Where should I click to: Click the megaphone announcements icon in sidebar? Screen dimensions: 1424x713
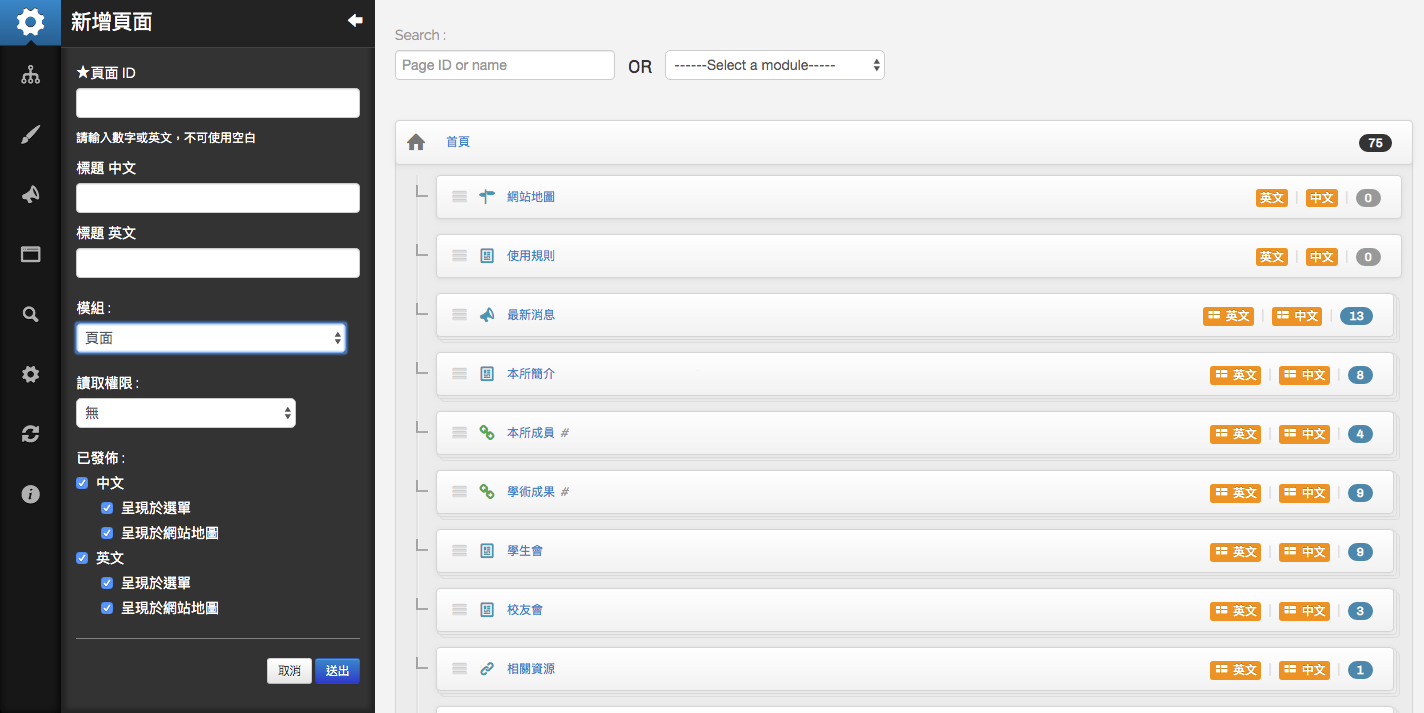30,194
